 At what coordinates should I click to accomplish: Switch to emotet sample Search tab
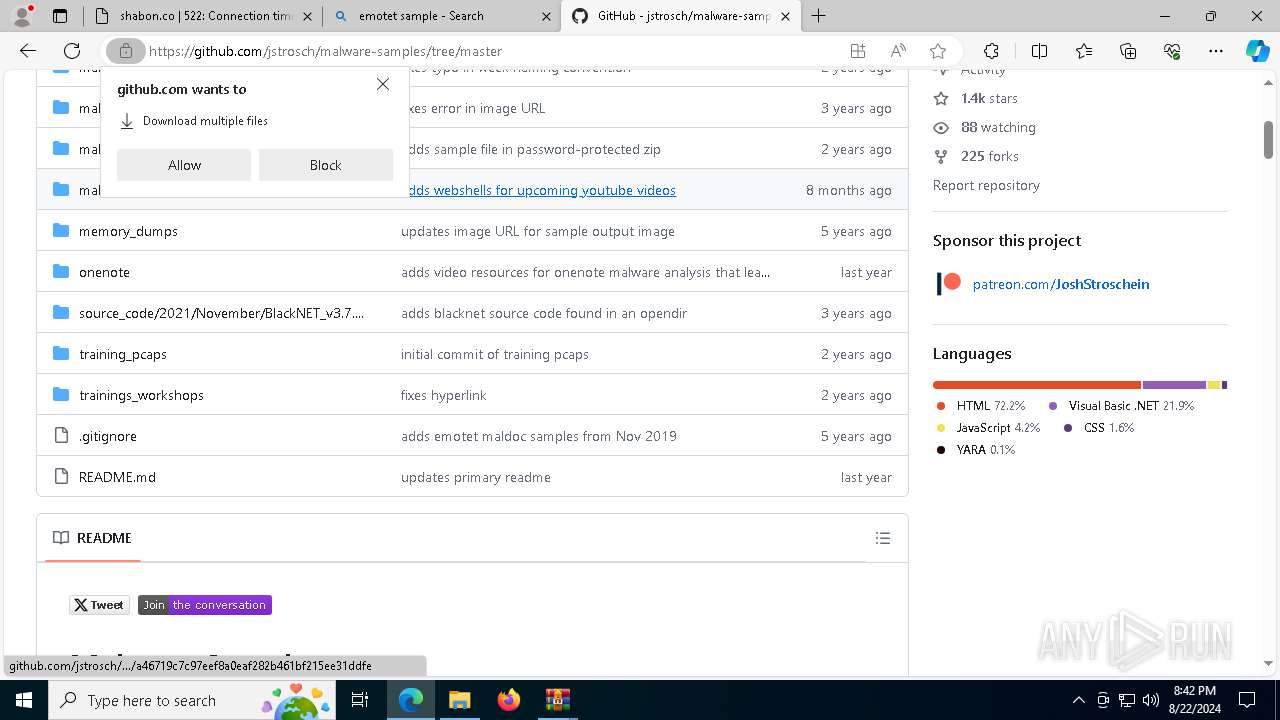click(x=441, y=16)
